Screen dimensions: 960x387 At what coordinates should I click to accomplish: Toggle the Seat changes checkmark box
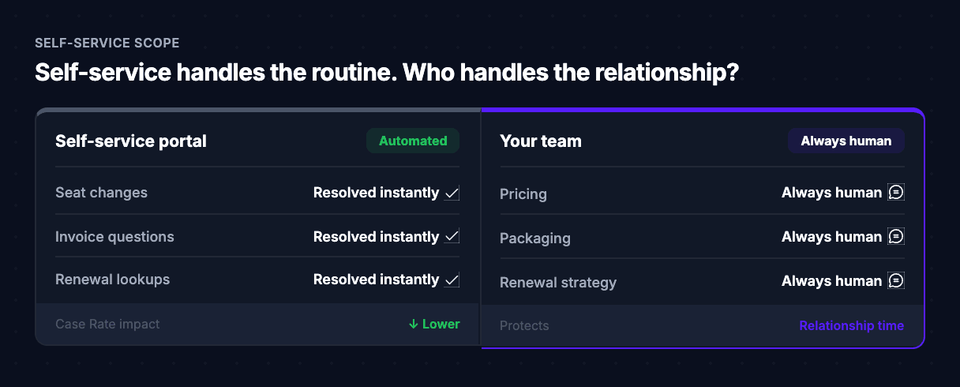point(452,193)
